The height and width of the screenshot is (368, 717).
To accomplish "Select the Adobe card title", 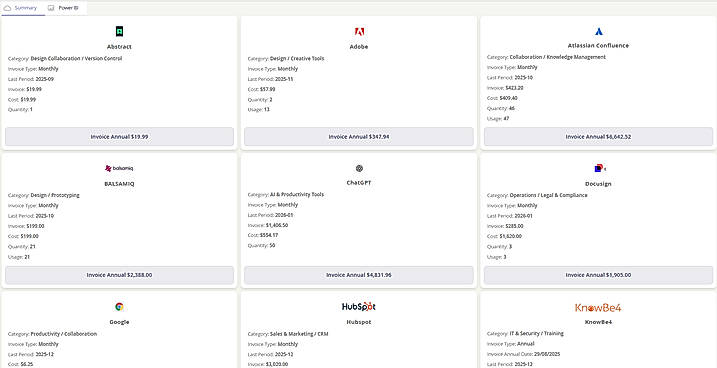I will pyautogui.click(x=359, y=47).
